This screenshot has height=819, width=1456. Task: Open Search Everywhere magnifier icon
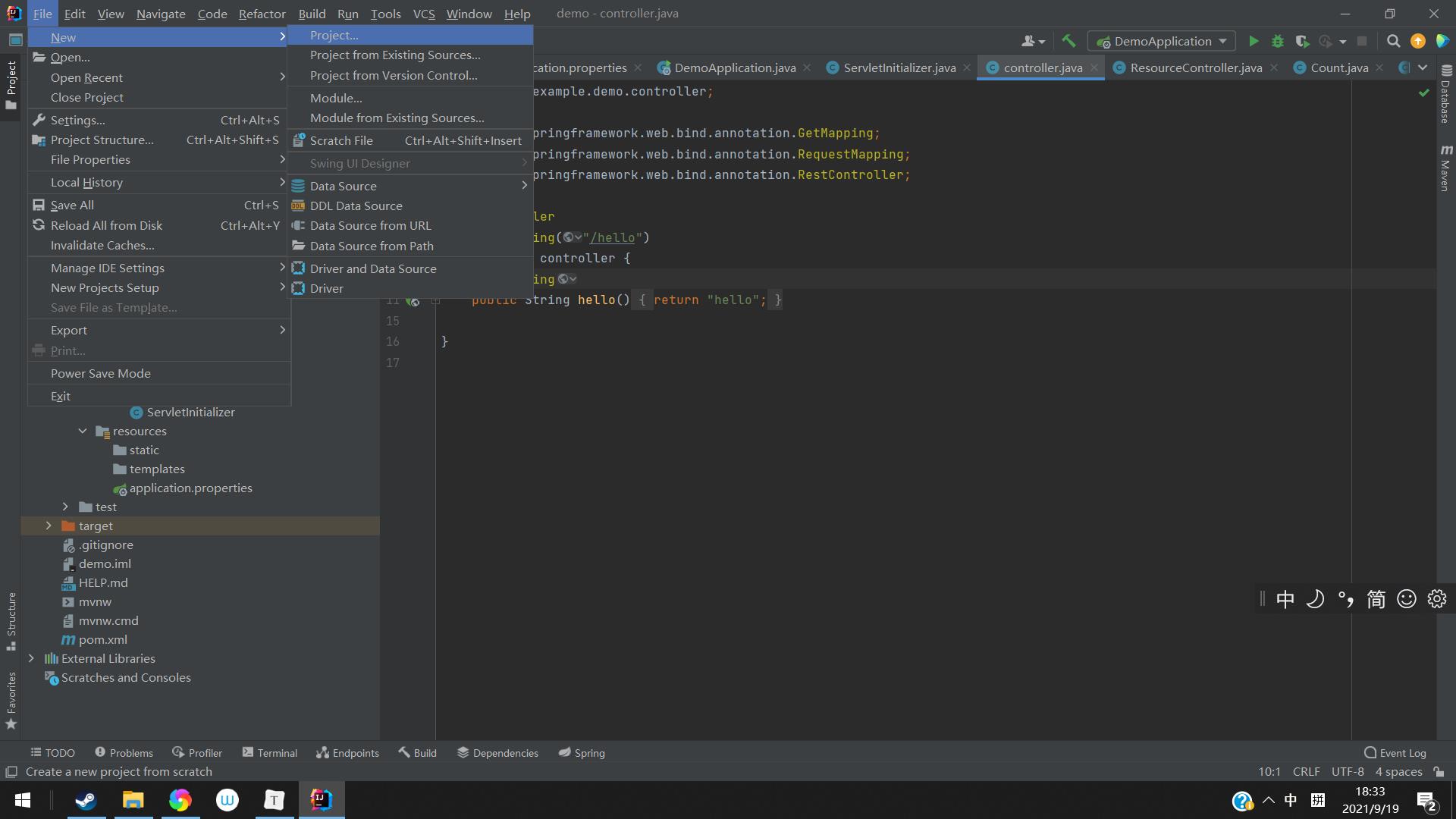pos(1393,41)
